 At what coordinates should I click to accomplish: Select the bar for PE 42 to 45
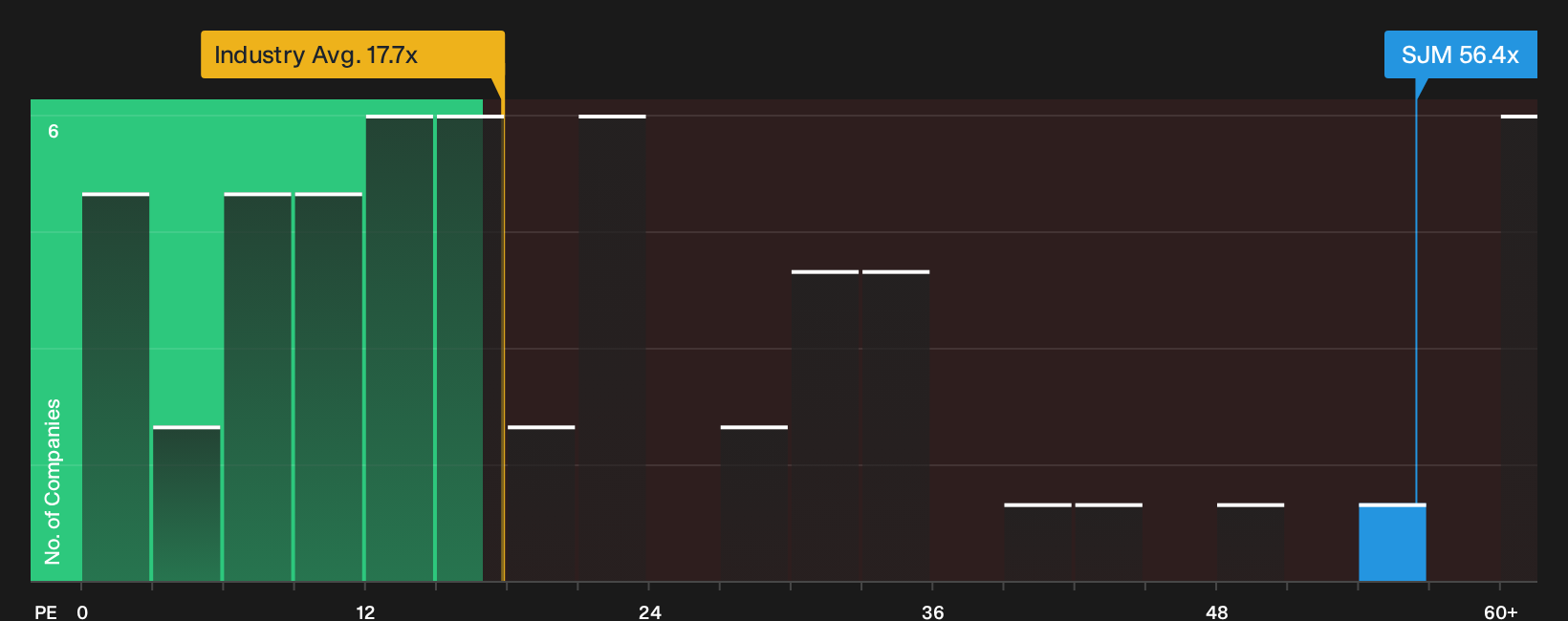click(x=1108, y=543)
